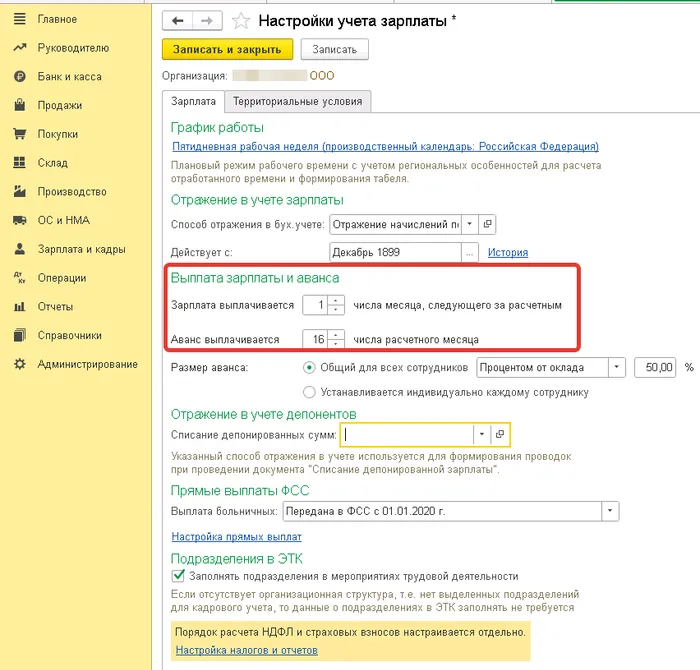Image resolution: width=700 pixels, height=670 pixels.
Task: Open Склад menu item
Action: 53,163
